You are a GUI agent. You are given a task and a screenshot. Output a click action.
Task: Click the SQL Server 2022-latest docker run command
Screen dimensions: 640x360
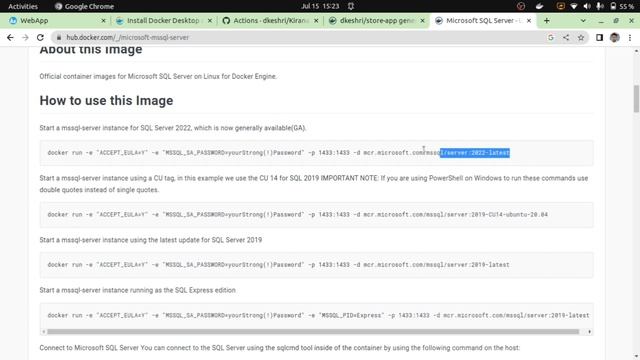278,153
